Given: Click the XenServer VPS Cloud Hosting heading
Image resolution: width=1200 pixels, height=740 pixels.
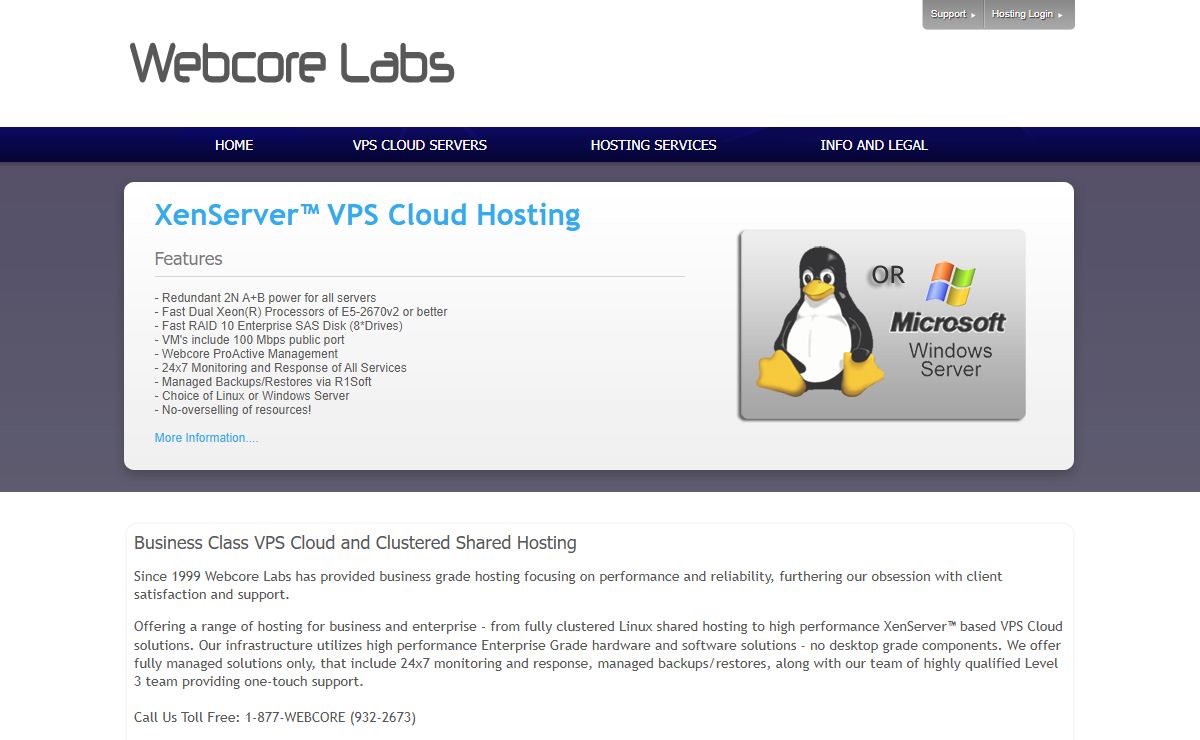Looking at the screenshot, I should click(x=367, y=215).
